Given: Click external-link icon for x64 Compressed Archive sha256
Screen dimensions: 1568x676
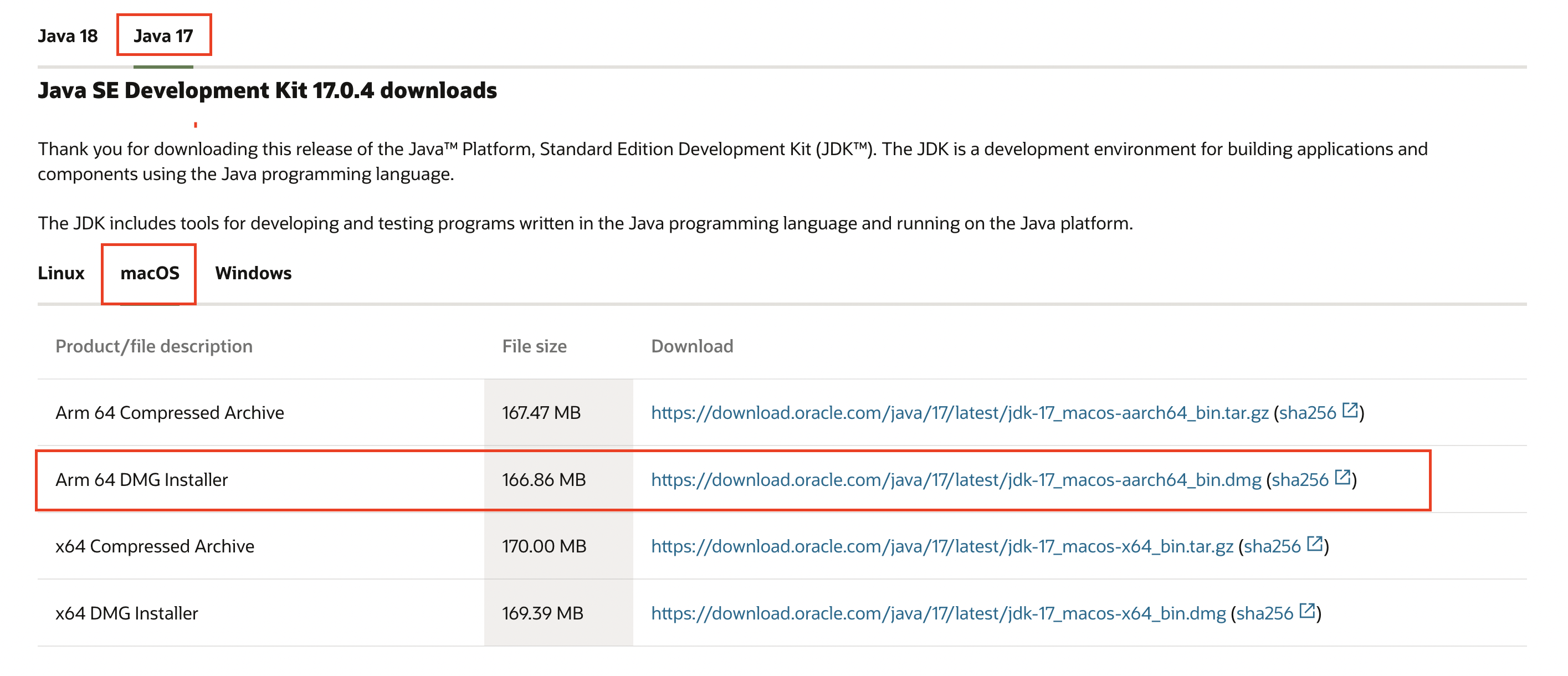Looking at the screenshot, I should click(x=1314, y=544).
